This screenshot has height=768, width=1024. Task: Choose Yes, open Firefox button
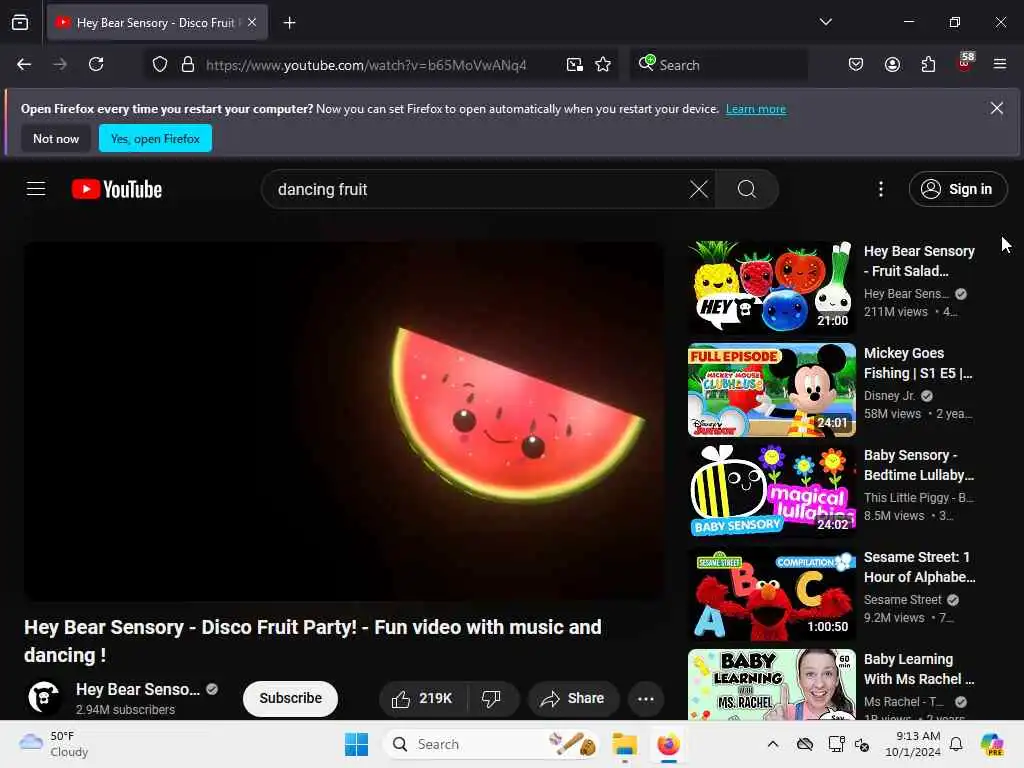click(x=155, y=138)
